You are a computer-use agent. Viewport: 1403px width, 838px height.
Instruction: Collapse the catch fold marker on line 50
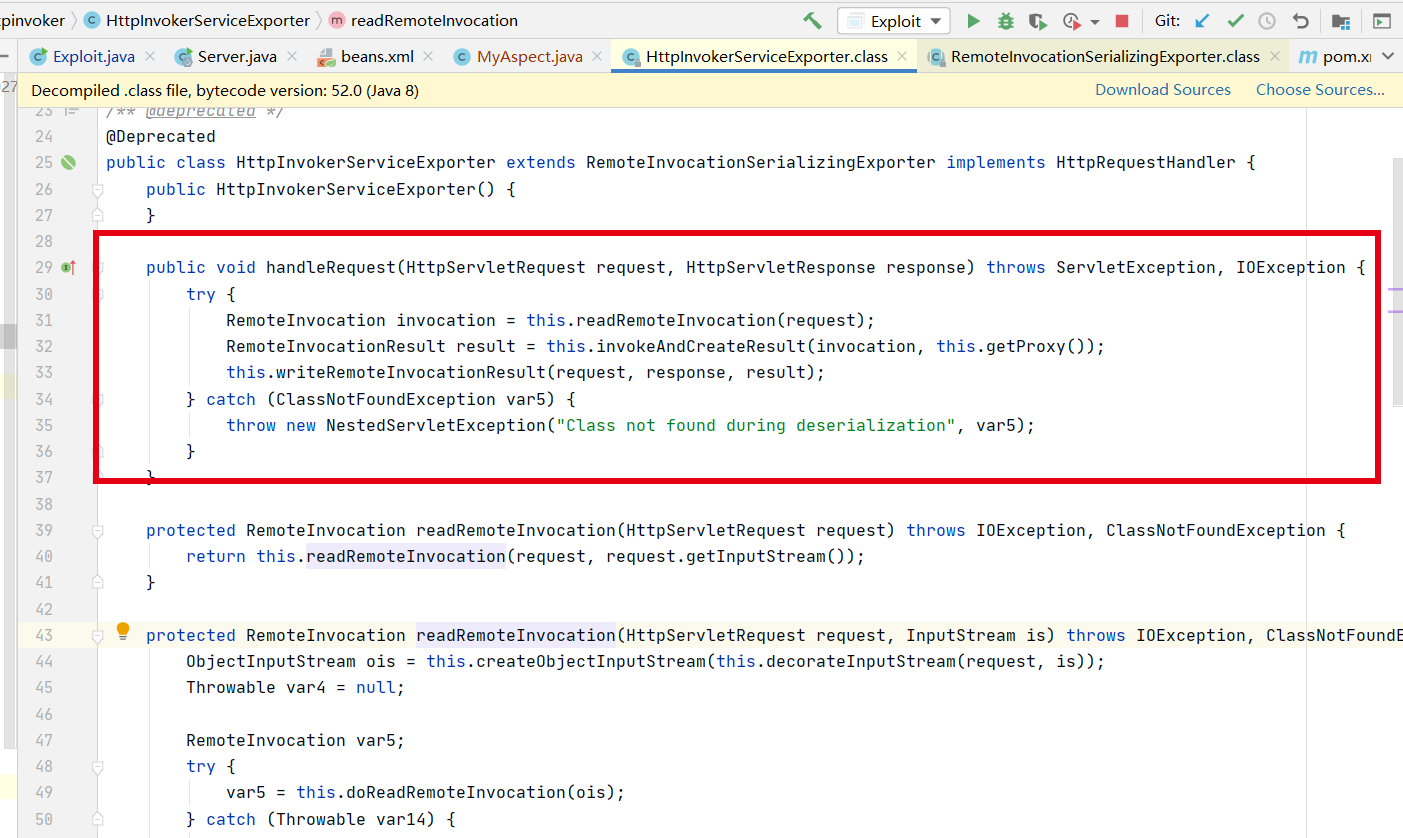(98, 819)
